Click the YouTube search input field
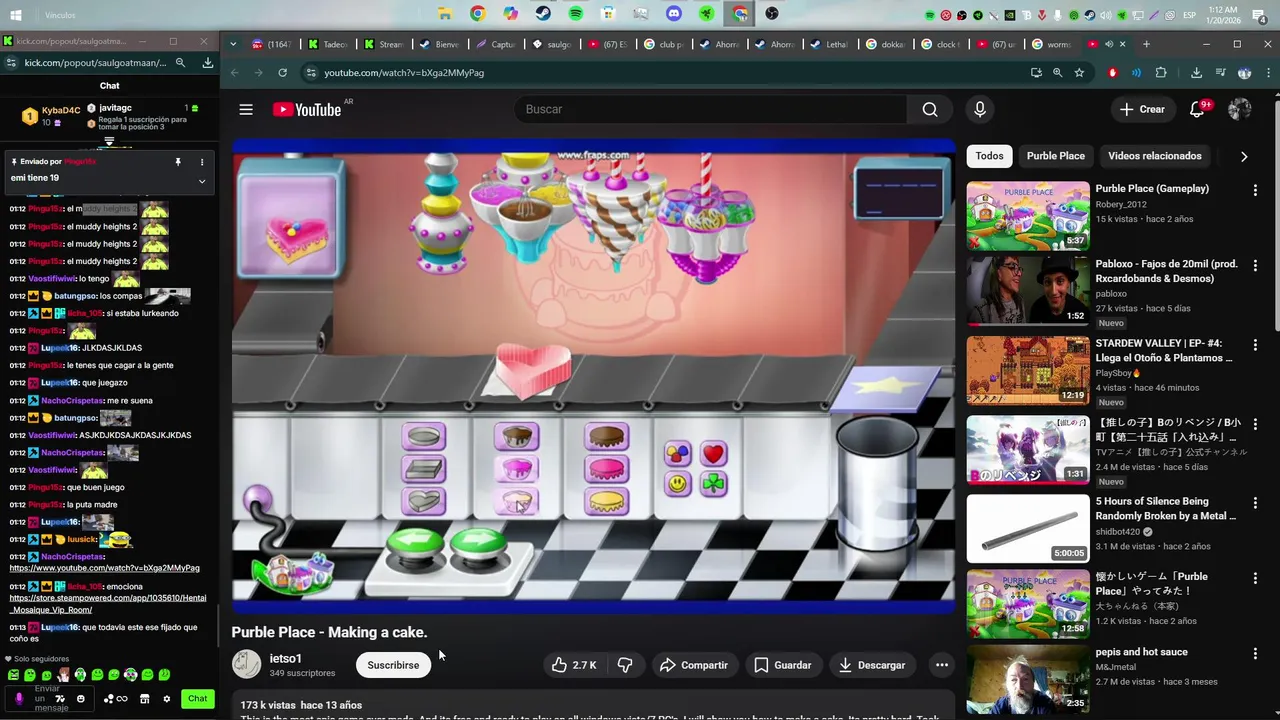Image resolution: width=1280 pixels, height=720 pixels. pyautogui.click(x=710, y=109)
